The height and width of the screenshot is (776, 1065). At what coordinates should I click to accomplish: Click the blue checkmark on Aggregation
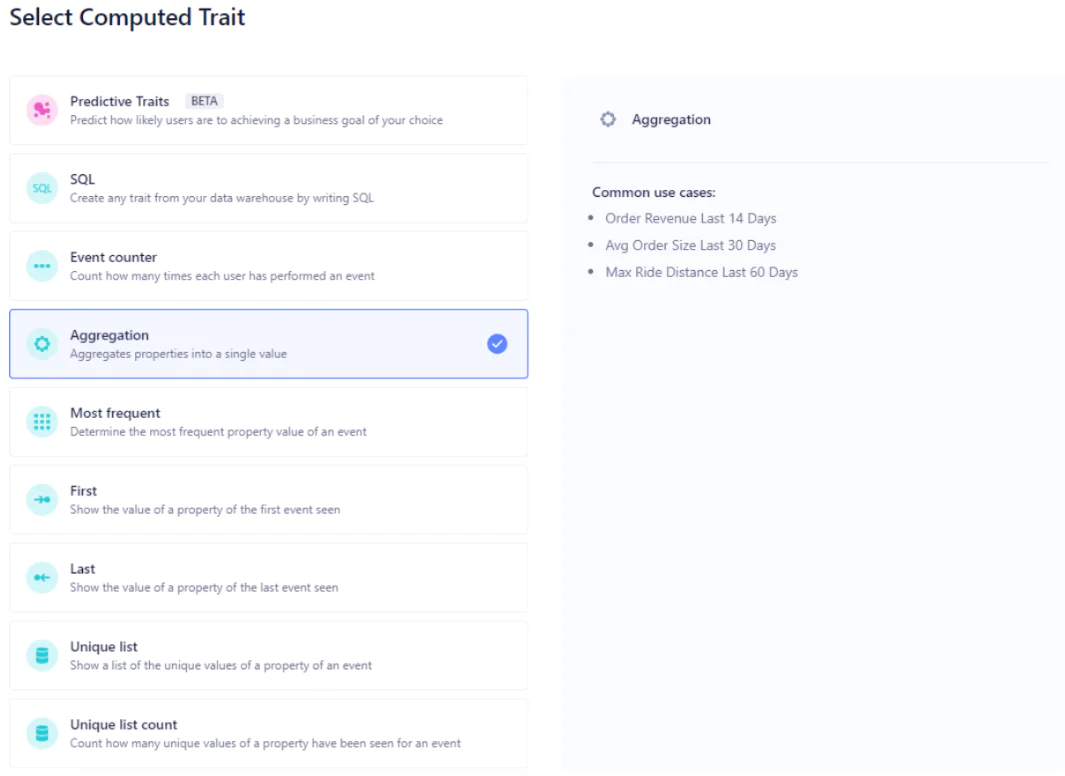(x=497, y=344)
